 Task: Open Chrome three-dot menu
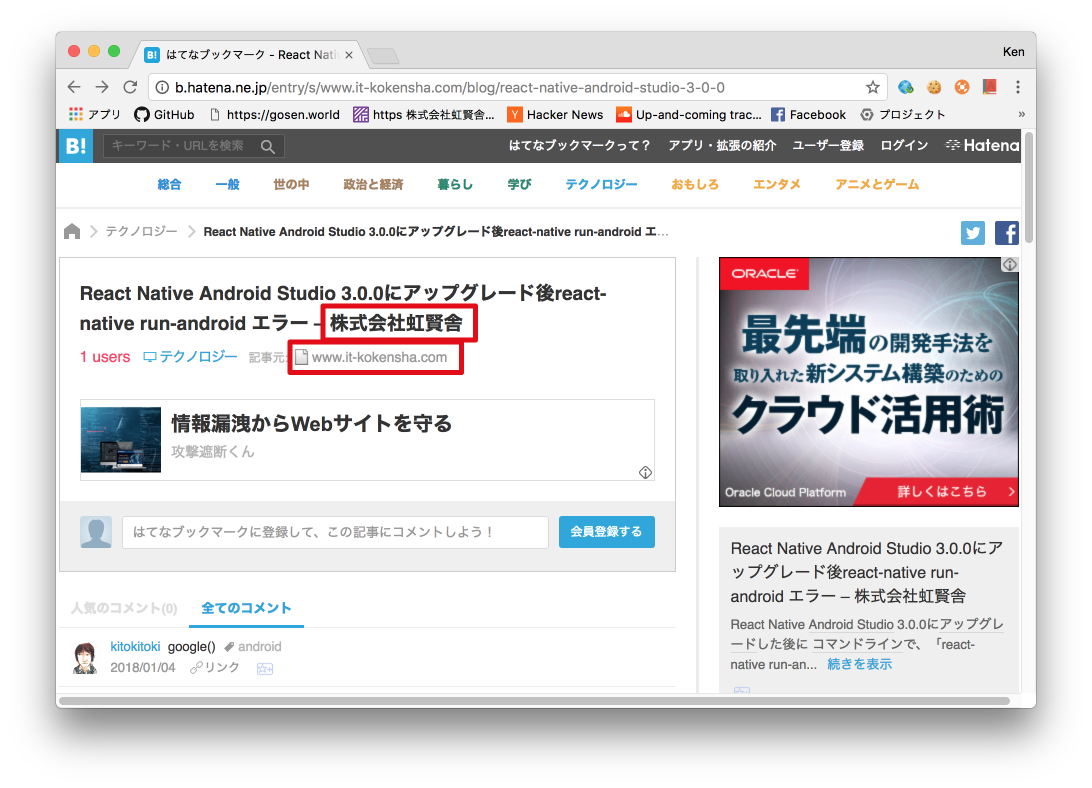coord(1017,87)
